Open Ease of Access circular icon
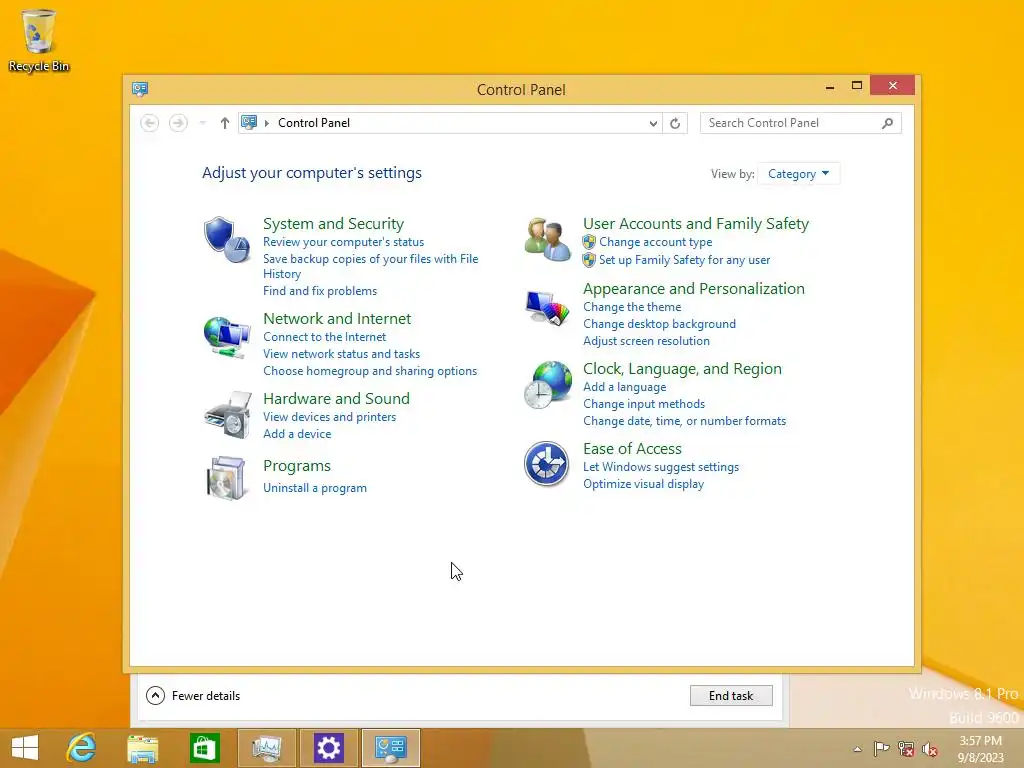Image resolution: width=1024 pixels, height=768 pixels. click(547, 464)
